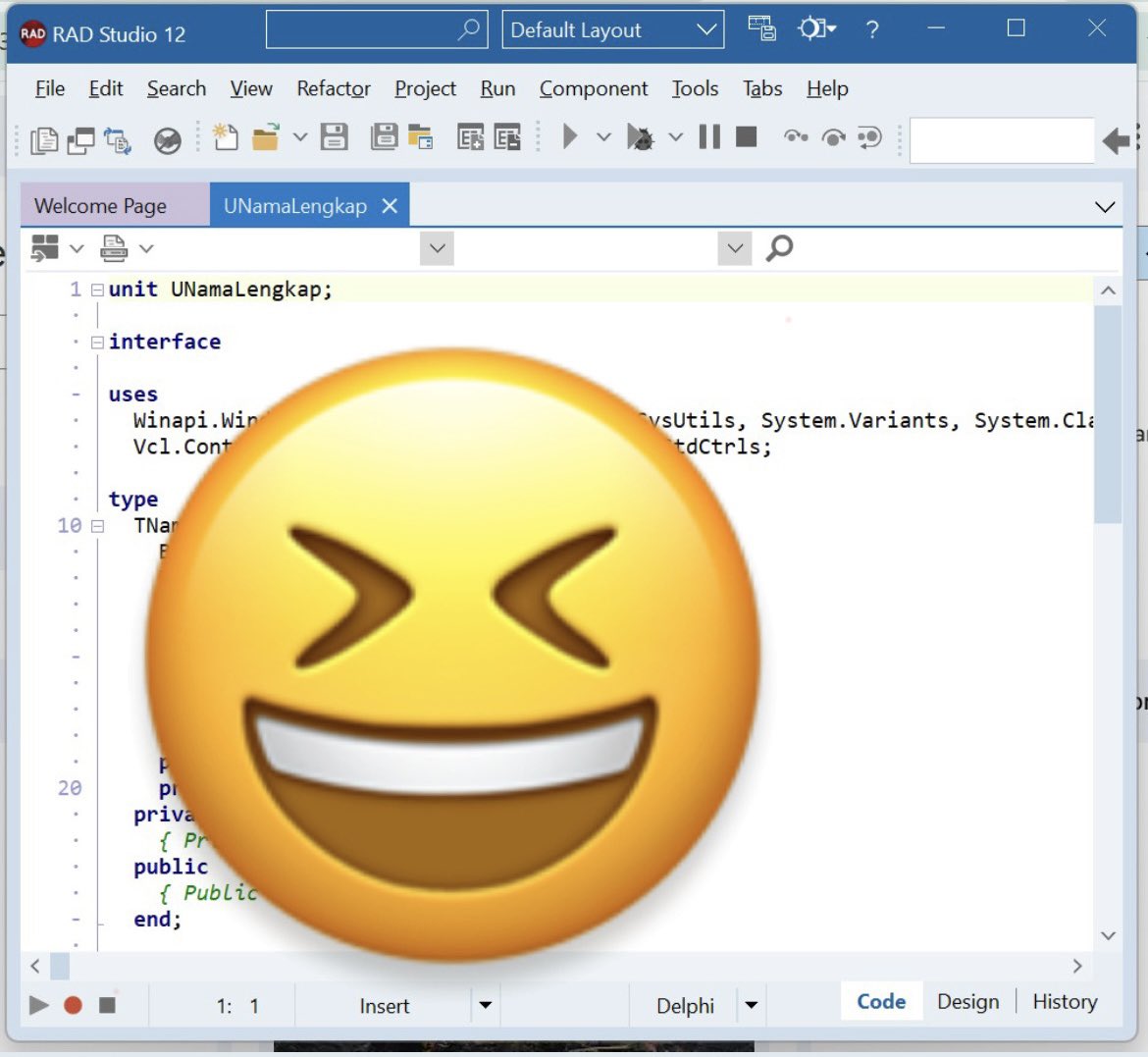The image size is (1148, 1057).
Task: Collapse the fold marker at line 10
Action: [x=97, y=526]
